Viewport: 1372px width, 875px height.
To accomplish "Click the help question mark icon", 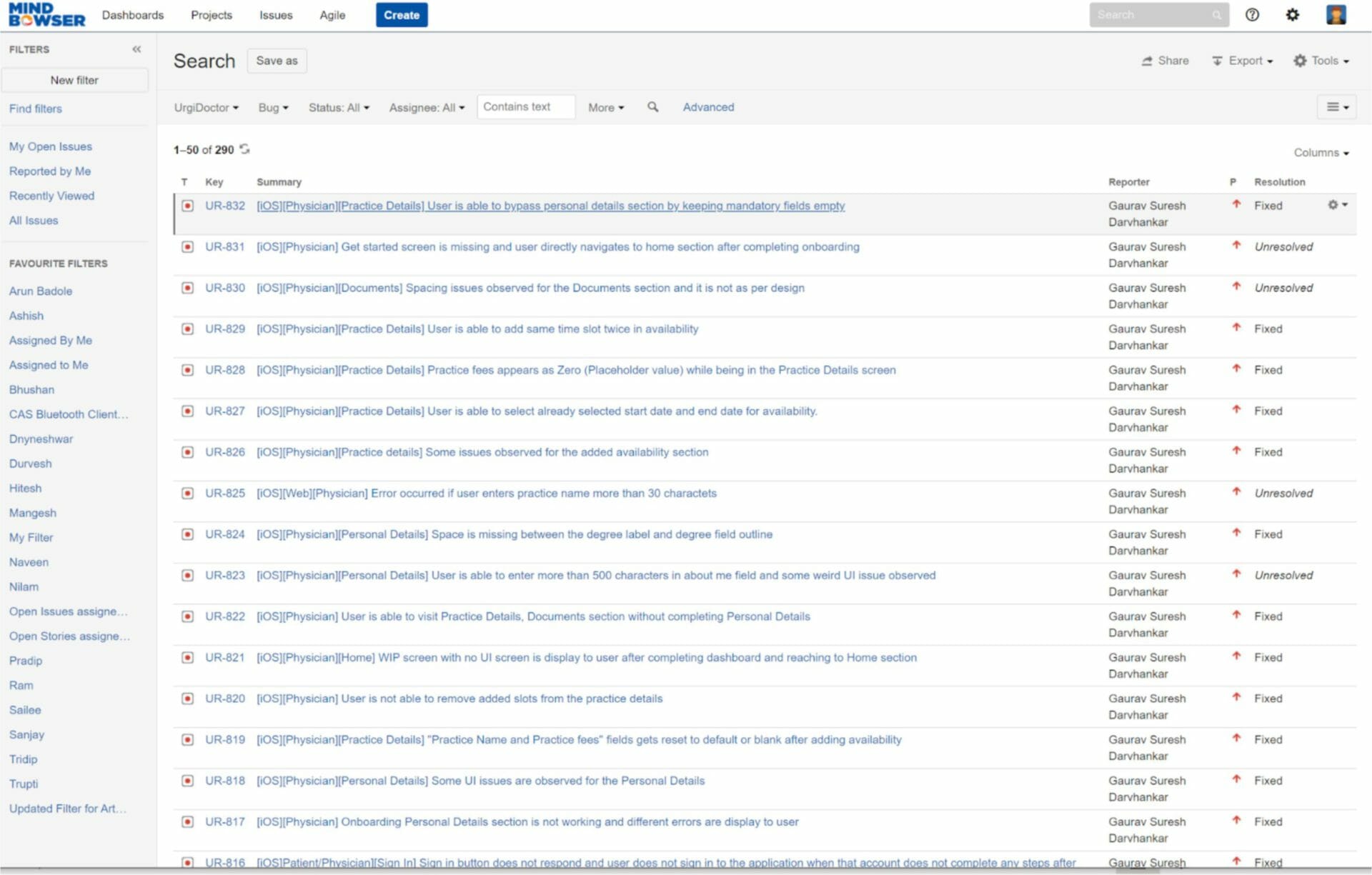I will click(x=1253, y=14).
